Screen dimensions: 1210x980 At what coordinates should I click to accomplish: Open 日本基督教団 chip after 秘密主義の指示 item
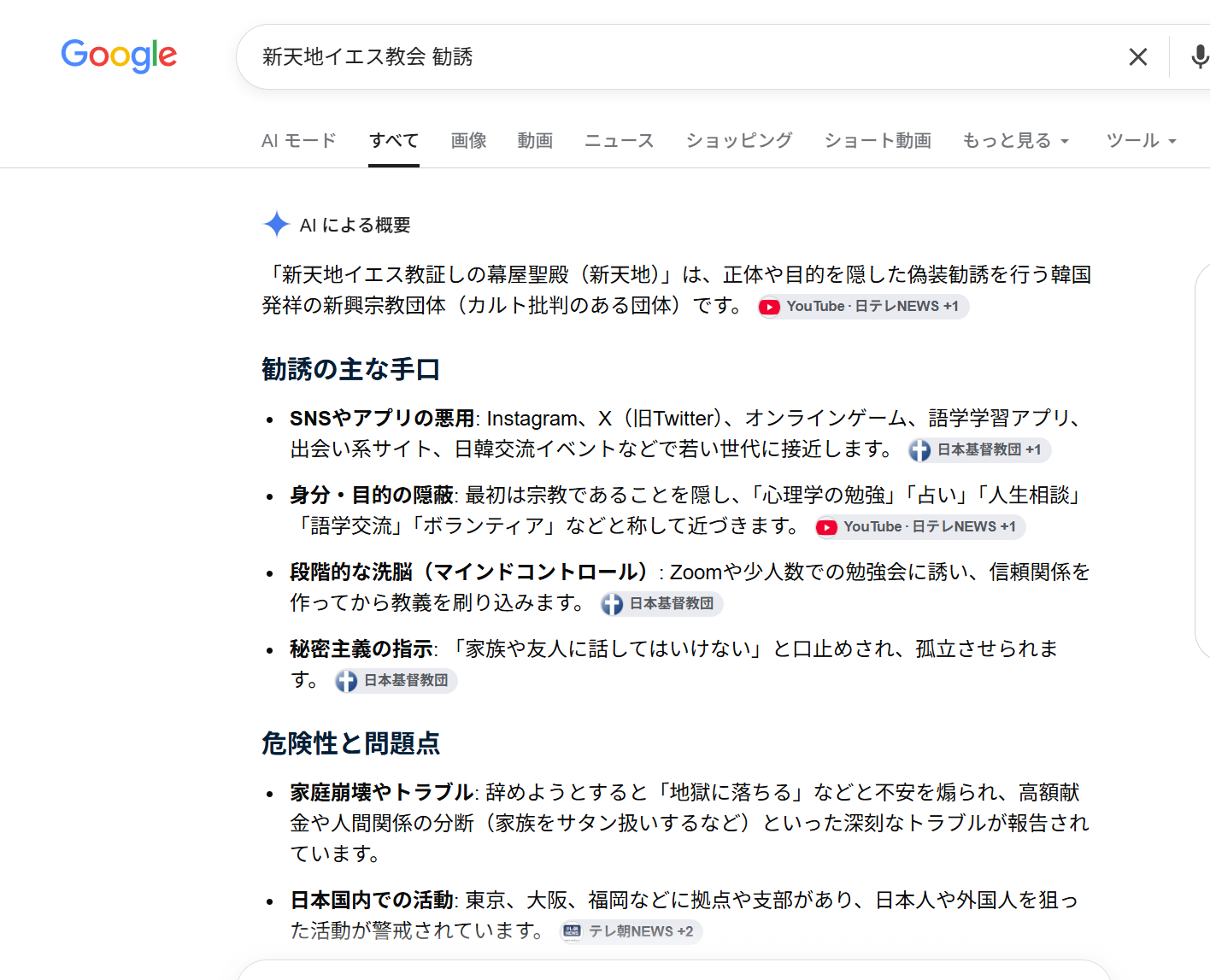pyautogui.click(x=396, y=681)
